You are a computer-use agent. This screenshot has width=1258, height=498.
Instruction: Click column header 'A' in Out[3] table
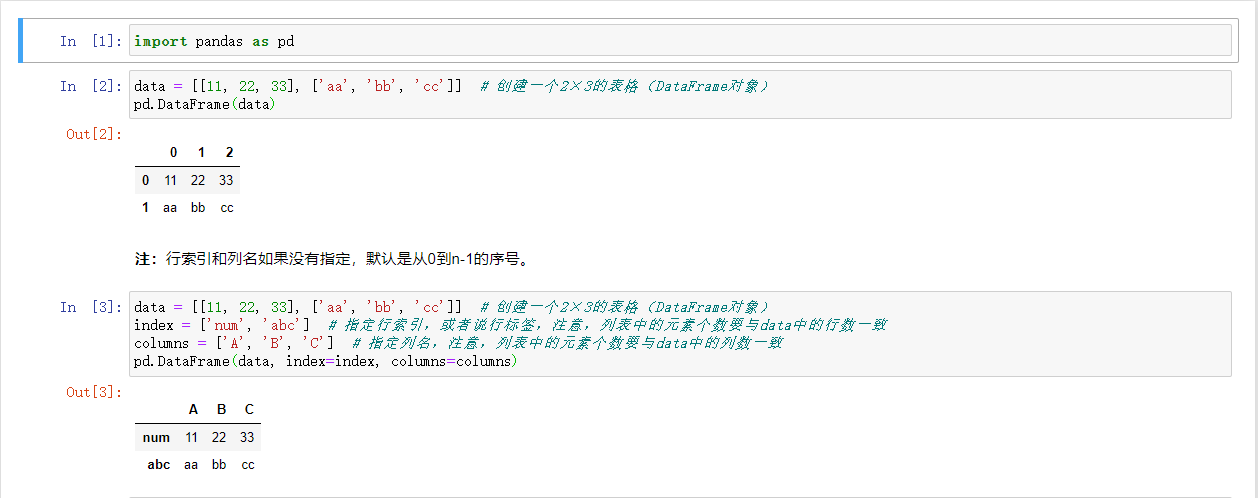(193, 409)
